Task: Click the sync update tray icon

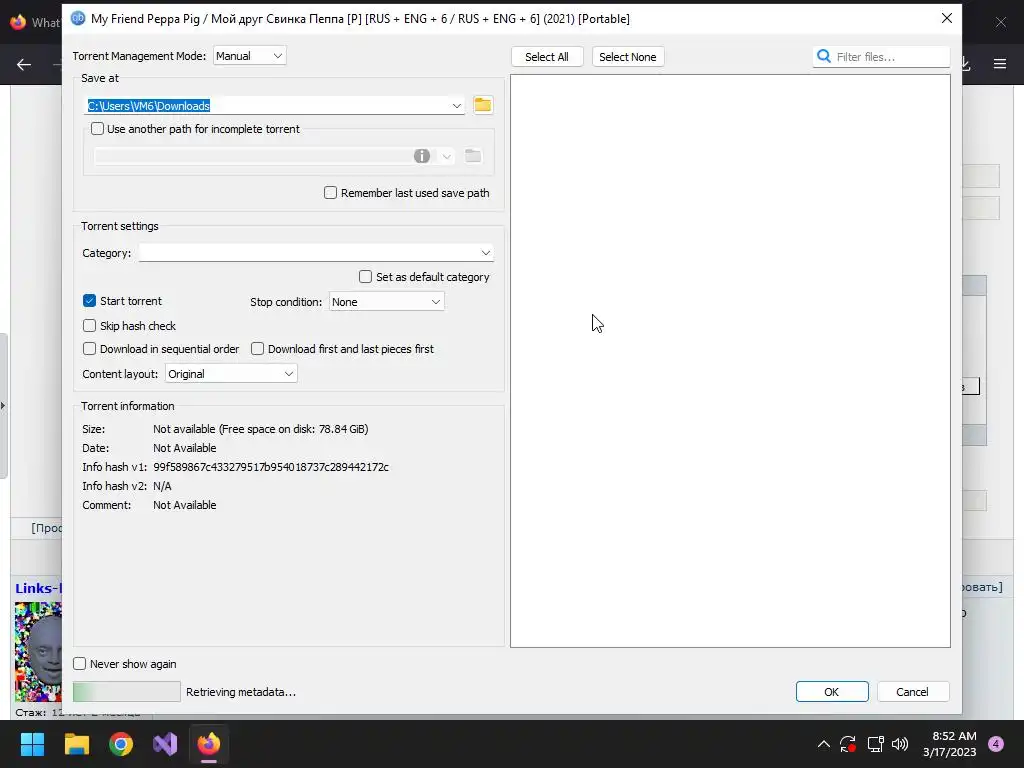Action: pyautogui.click(x=848, y=744)
